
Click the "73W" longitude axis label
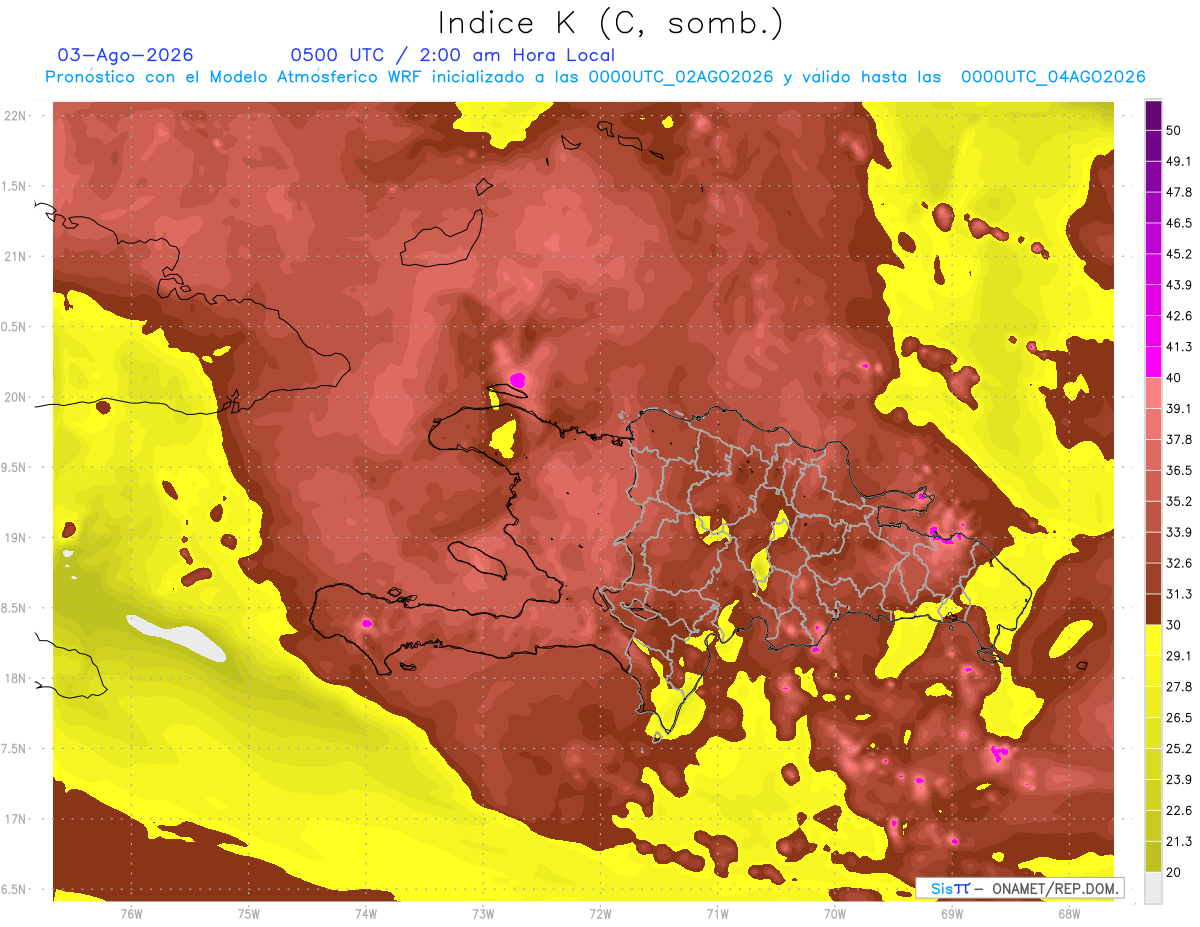(483, 914)
